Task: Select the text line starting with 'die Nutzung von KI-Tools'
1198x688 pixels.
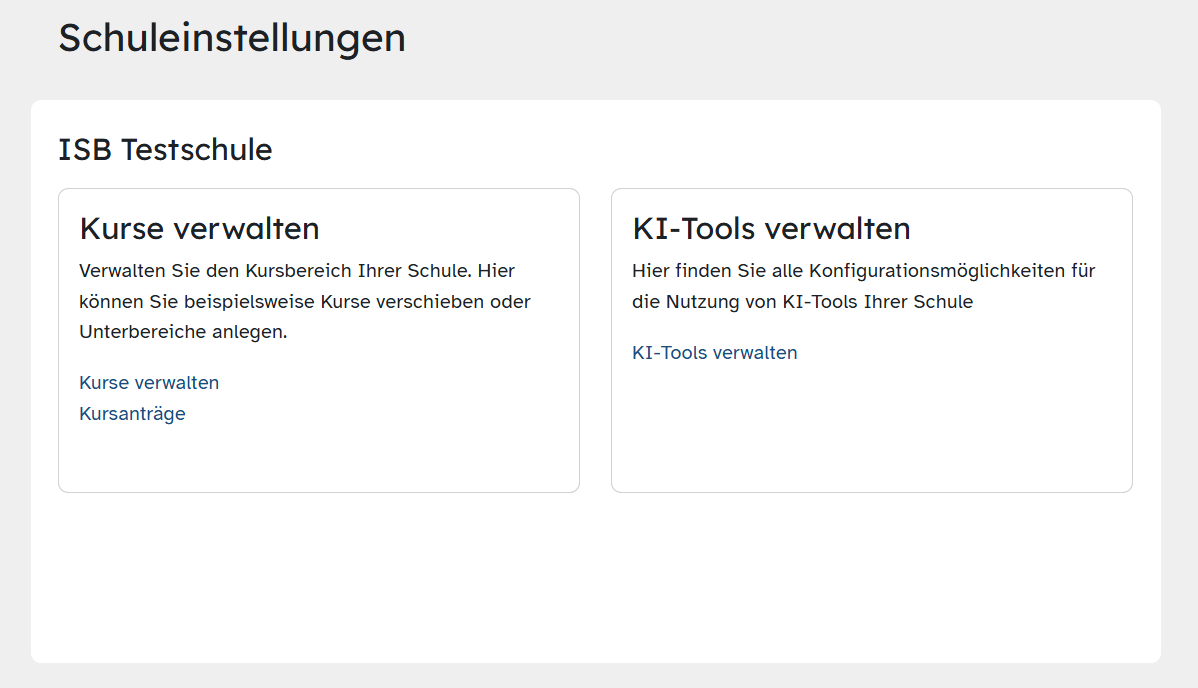Action: pos(802,302)
